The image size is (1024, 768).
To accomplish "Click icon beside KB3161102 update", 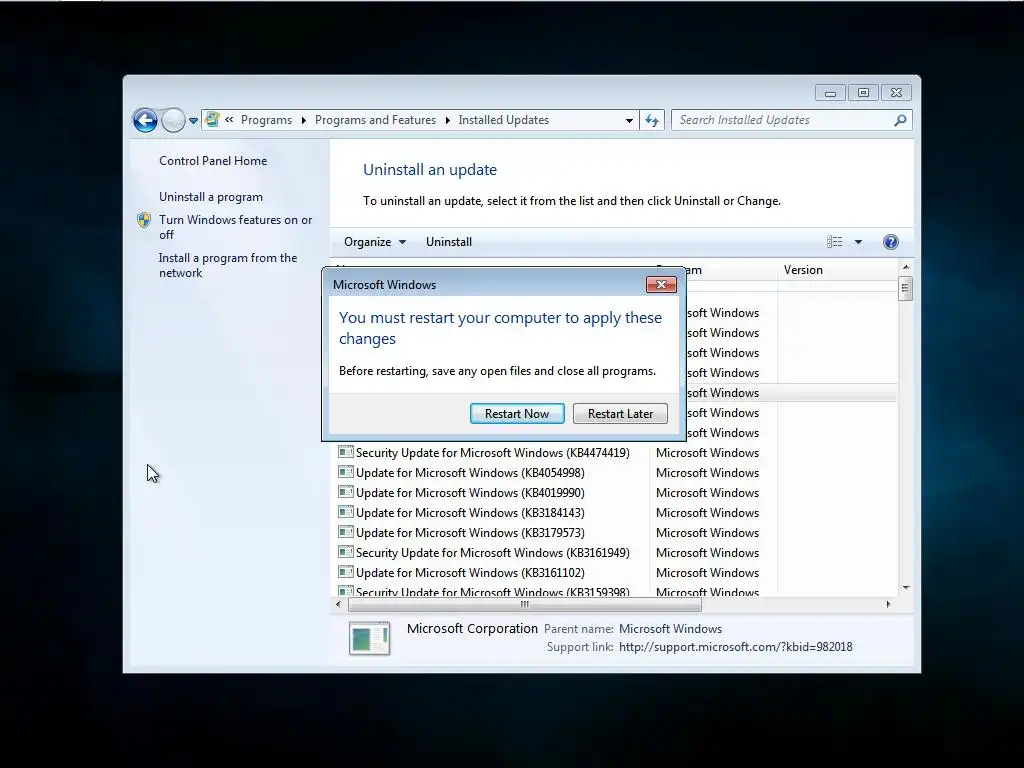I will [x=345, y=572].
